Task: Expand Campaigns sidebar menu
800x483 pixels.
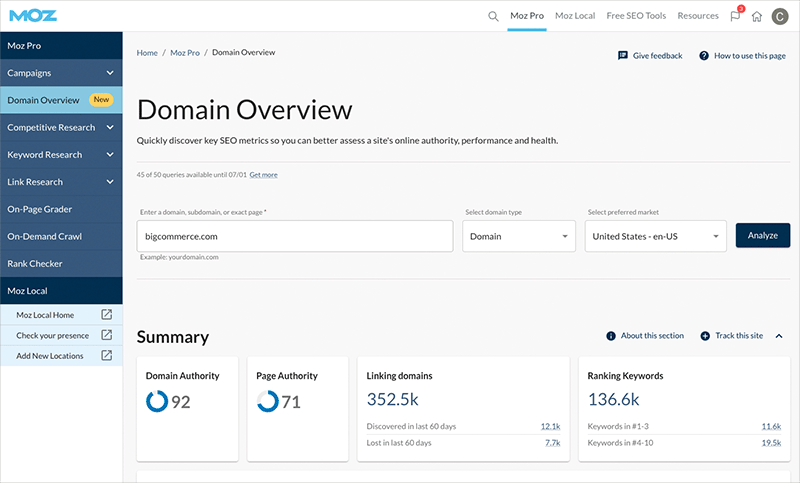Action: tap(61, 73)
